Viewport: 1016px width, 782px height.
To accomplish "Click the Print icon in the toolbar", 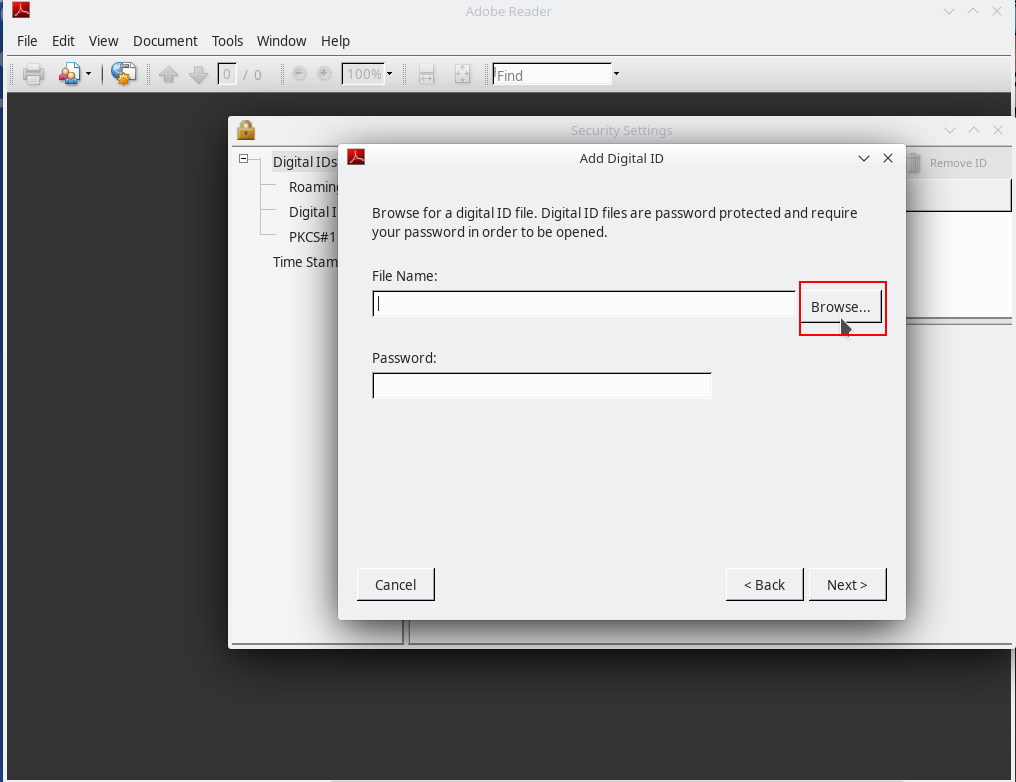I will 34,75.
